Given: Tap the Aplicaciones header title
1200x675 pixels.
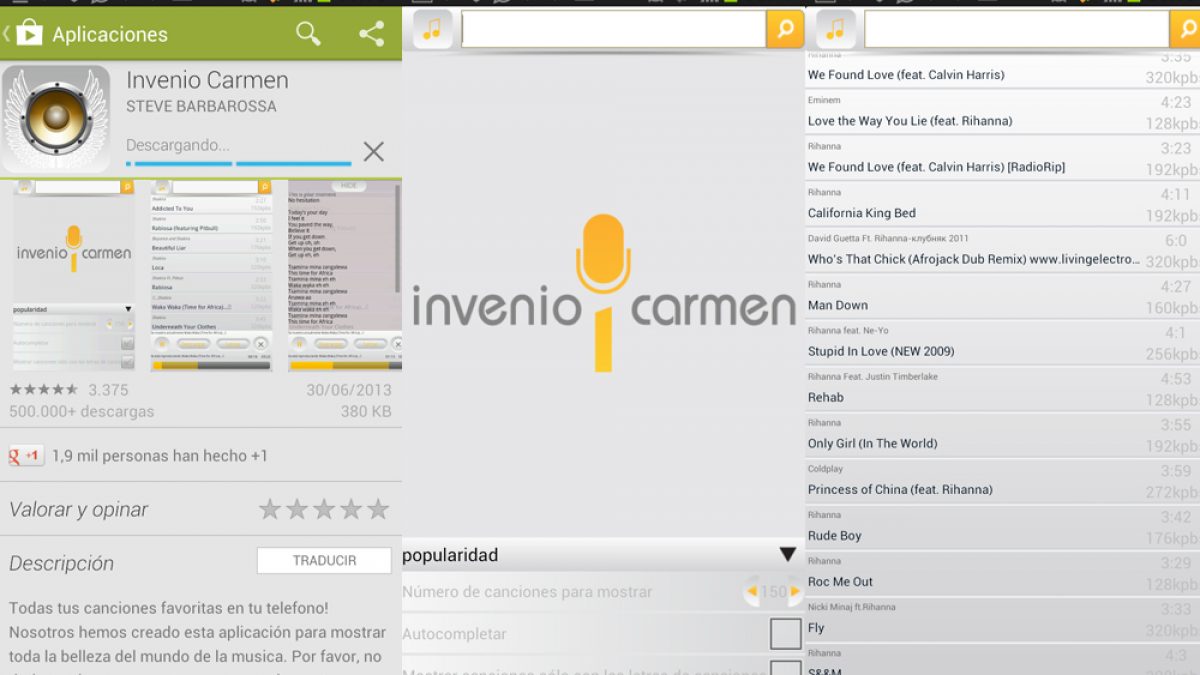Looking at the screenshot, I should 110,34.
